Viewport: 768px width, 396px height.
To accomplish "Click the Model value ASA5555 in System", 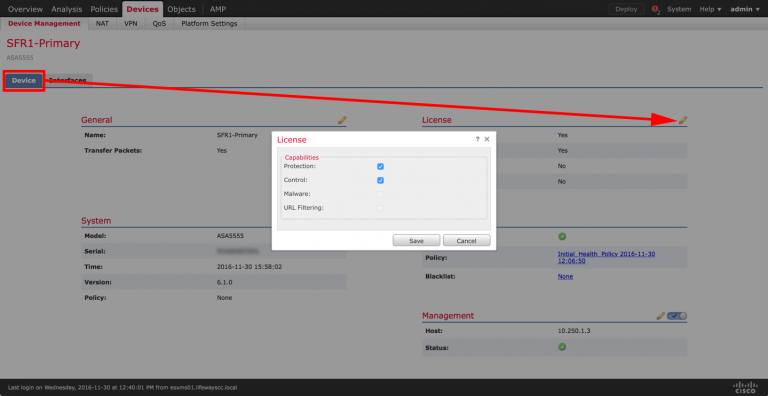I will pos(230,236).
